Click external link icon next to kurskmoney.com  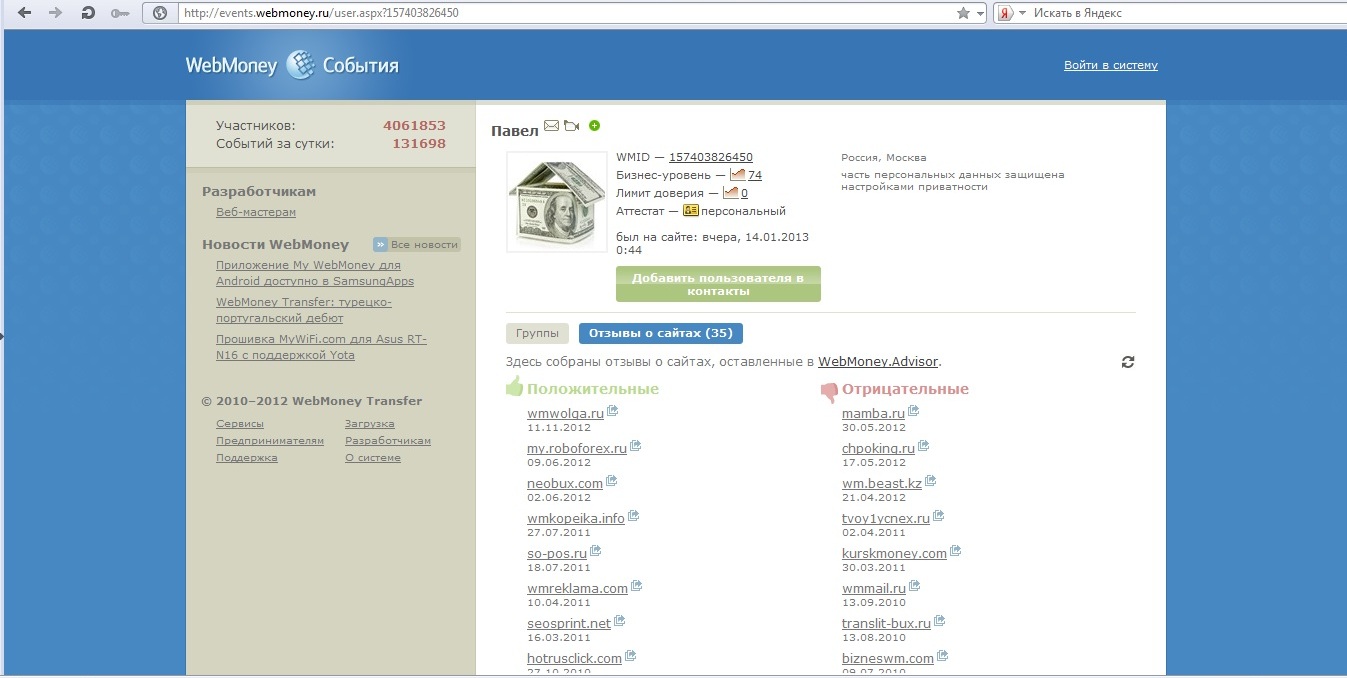[956, 551]
